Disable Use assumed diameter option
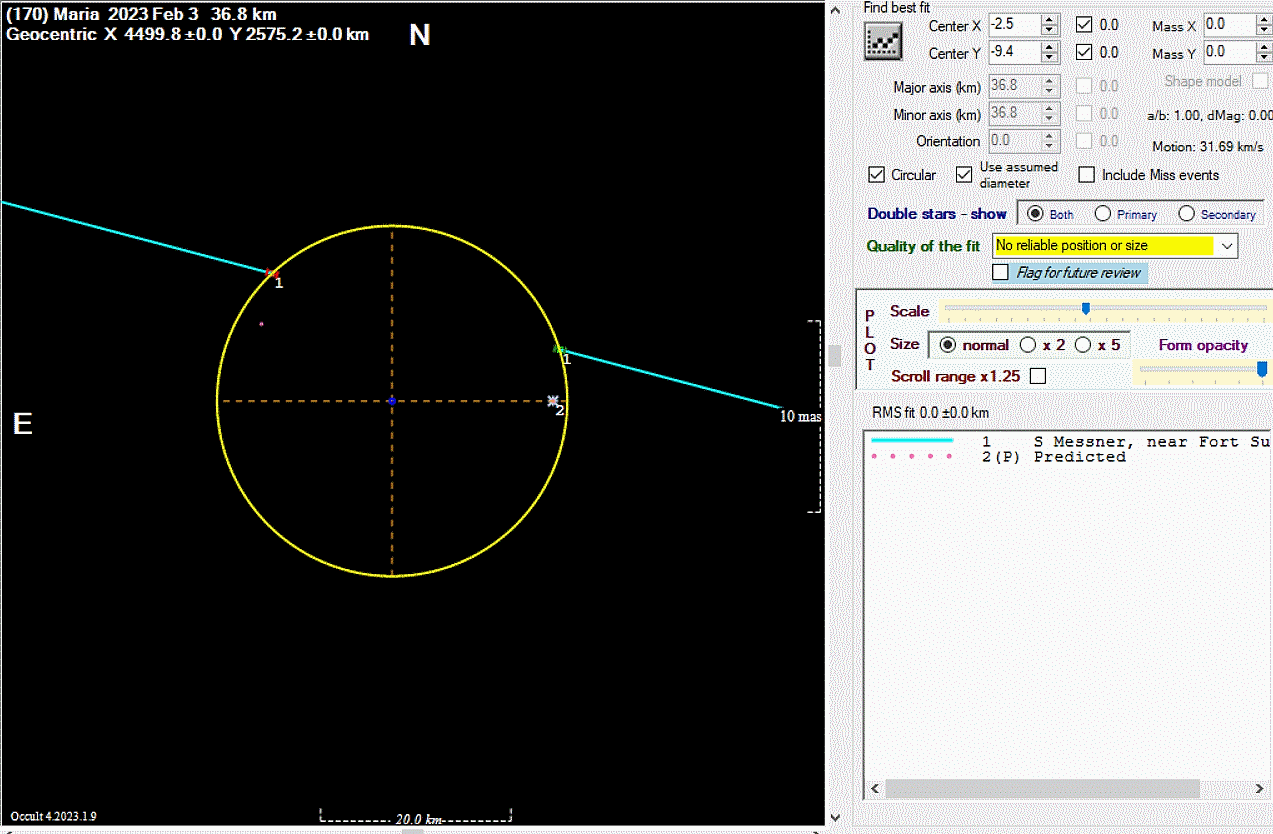This screenshot has height=834, width=1273. click(x=964, y=175)
